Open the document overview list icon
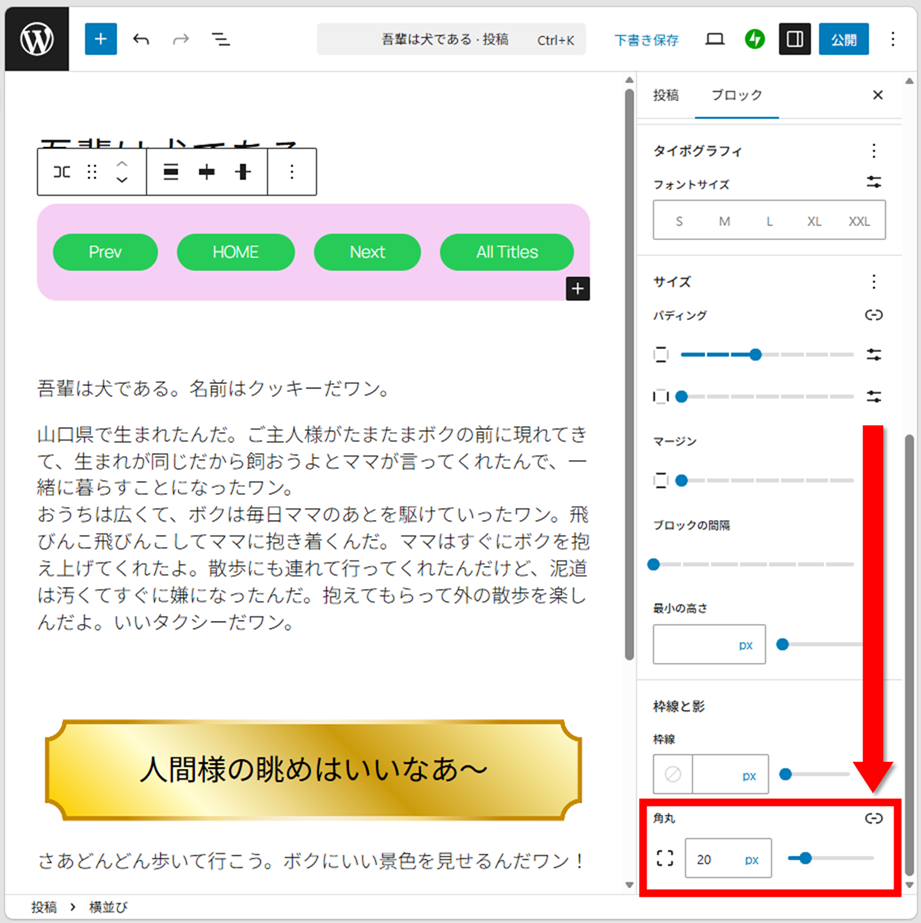 [221, 39]
